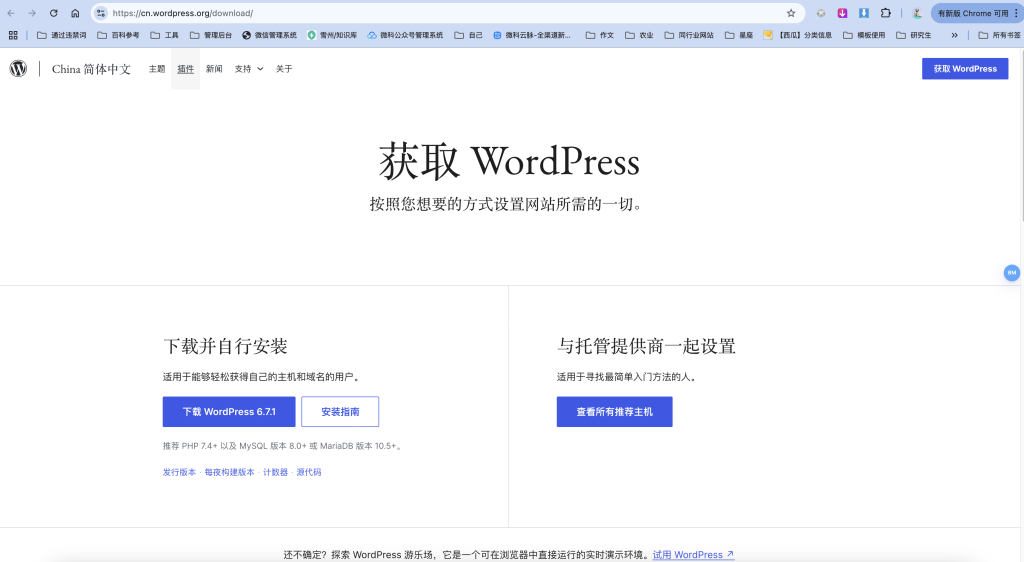
Task: Click the 有新版 Chrome 可用 update button
Action: tap(973, 13)
